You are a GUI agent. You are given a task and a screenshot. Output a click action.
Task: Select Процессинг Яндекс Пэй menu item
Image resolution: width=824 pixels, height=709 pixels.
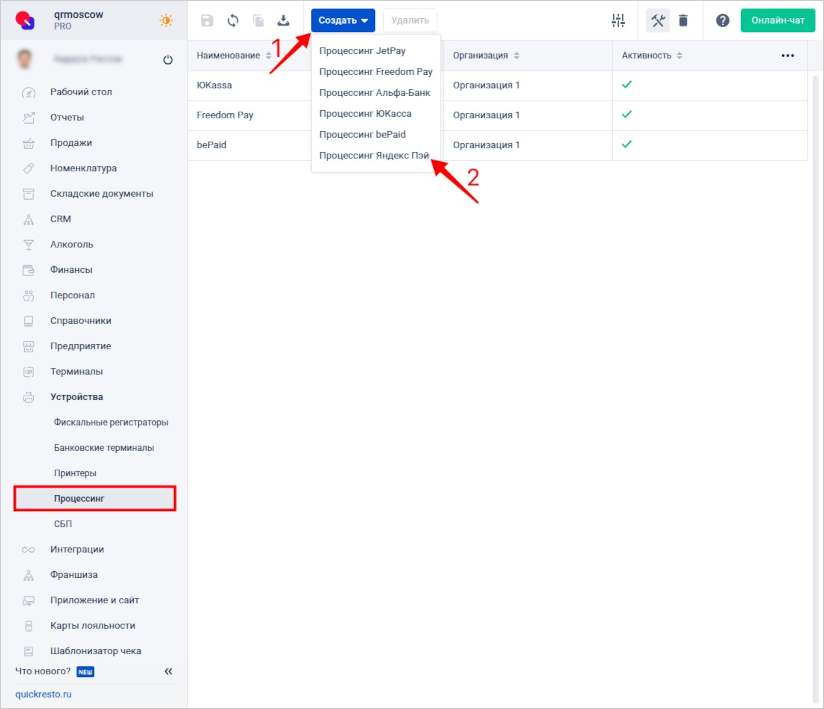coord(374,155)
